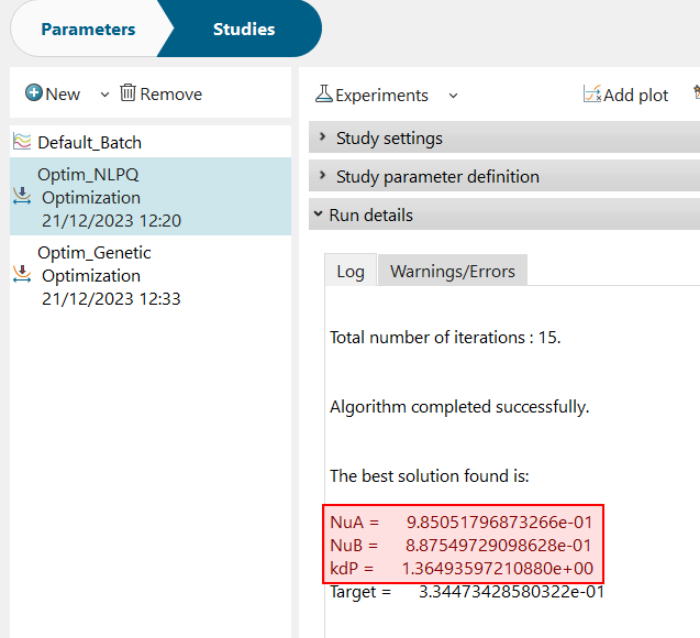700x638 pixels.
Task: Click the Target value line in log
Action: tap(467, 592)
